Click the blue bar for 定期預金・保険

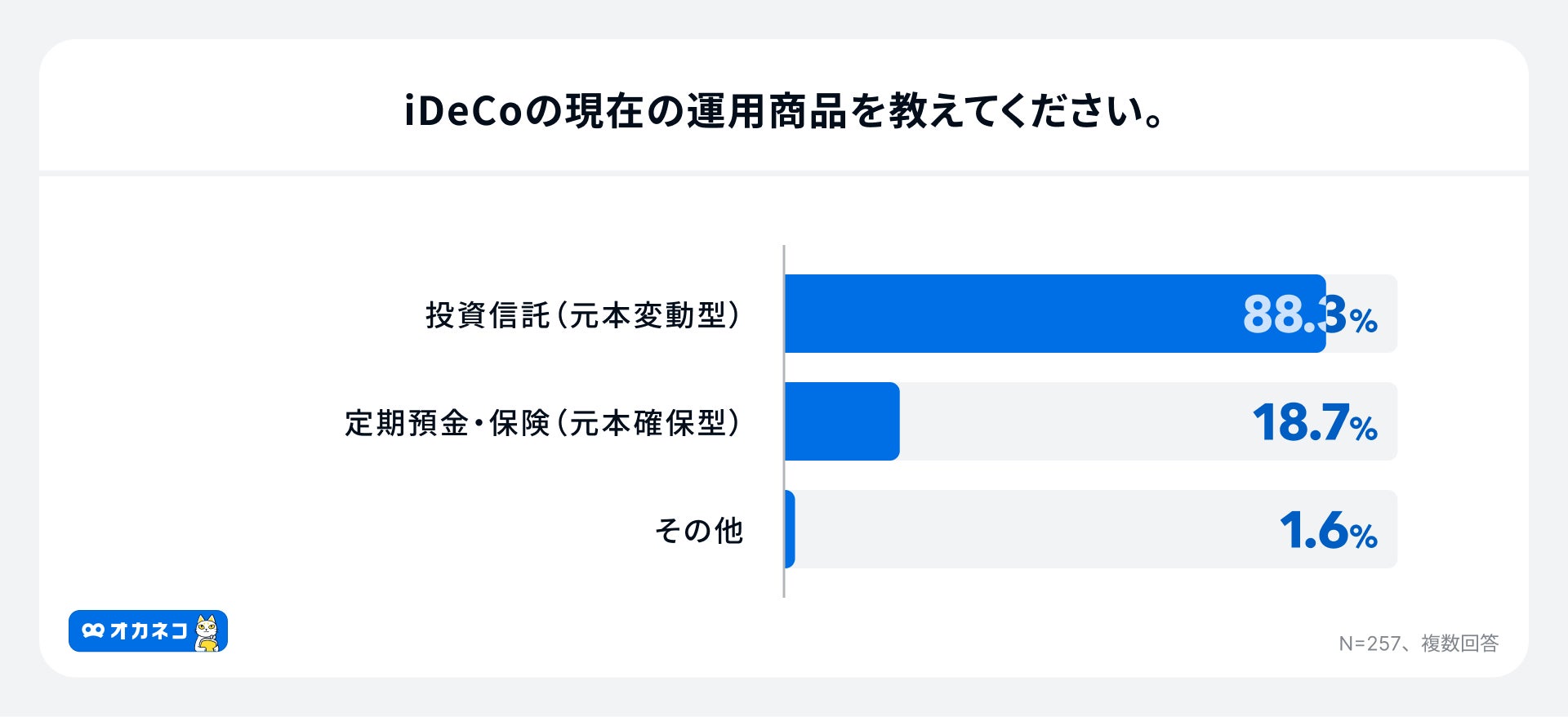pyautogui.click(x=842, y=421)
